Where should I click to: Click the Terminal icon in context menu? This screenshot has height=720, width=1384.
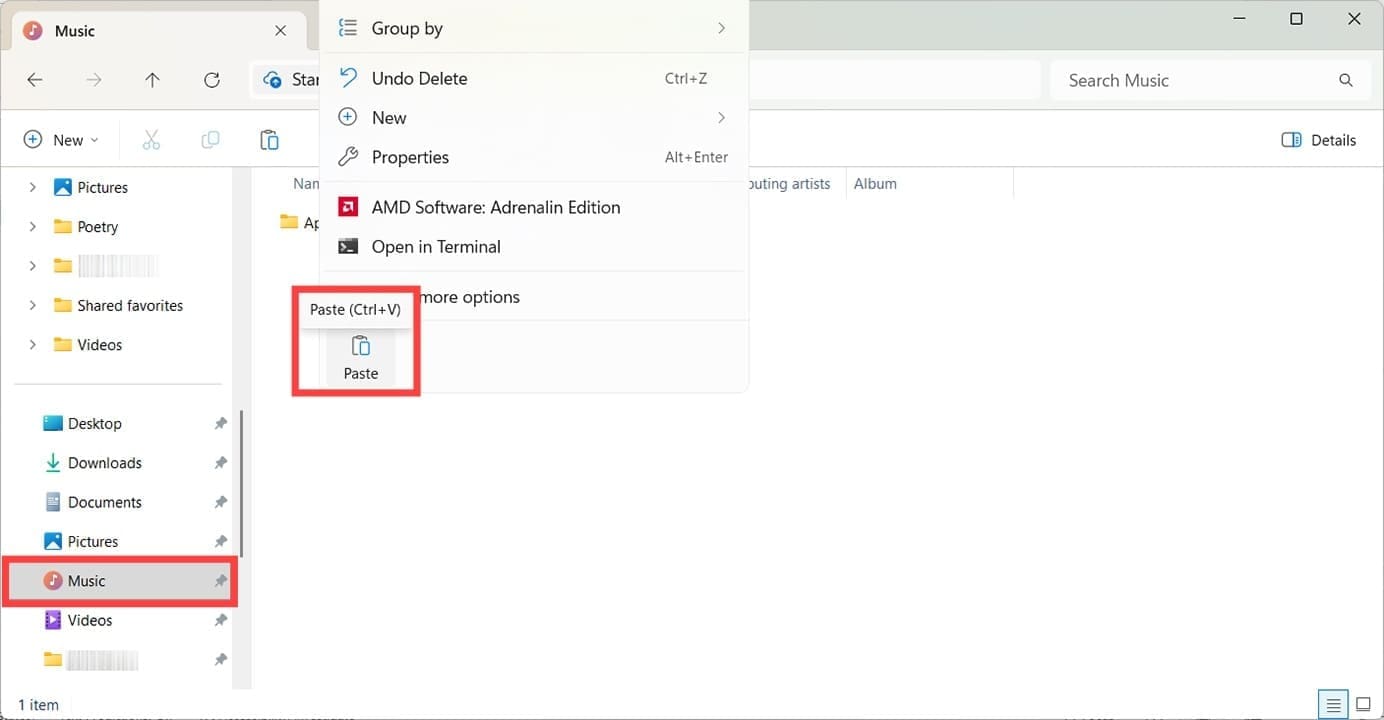tap(348, 247)
